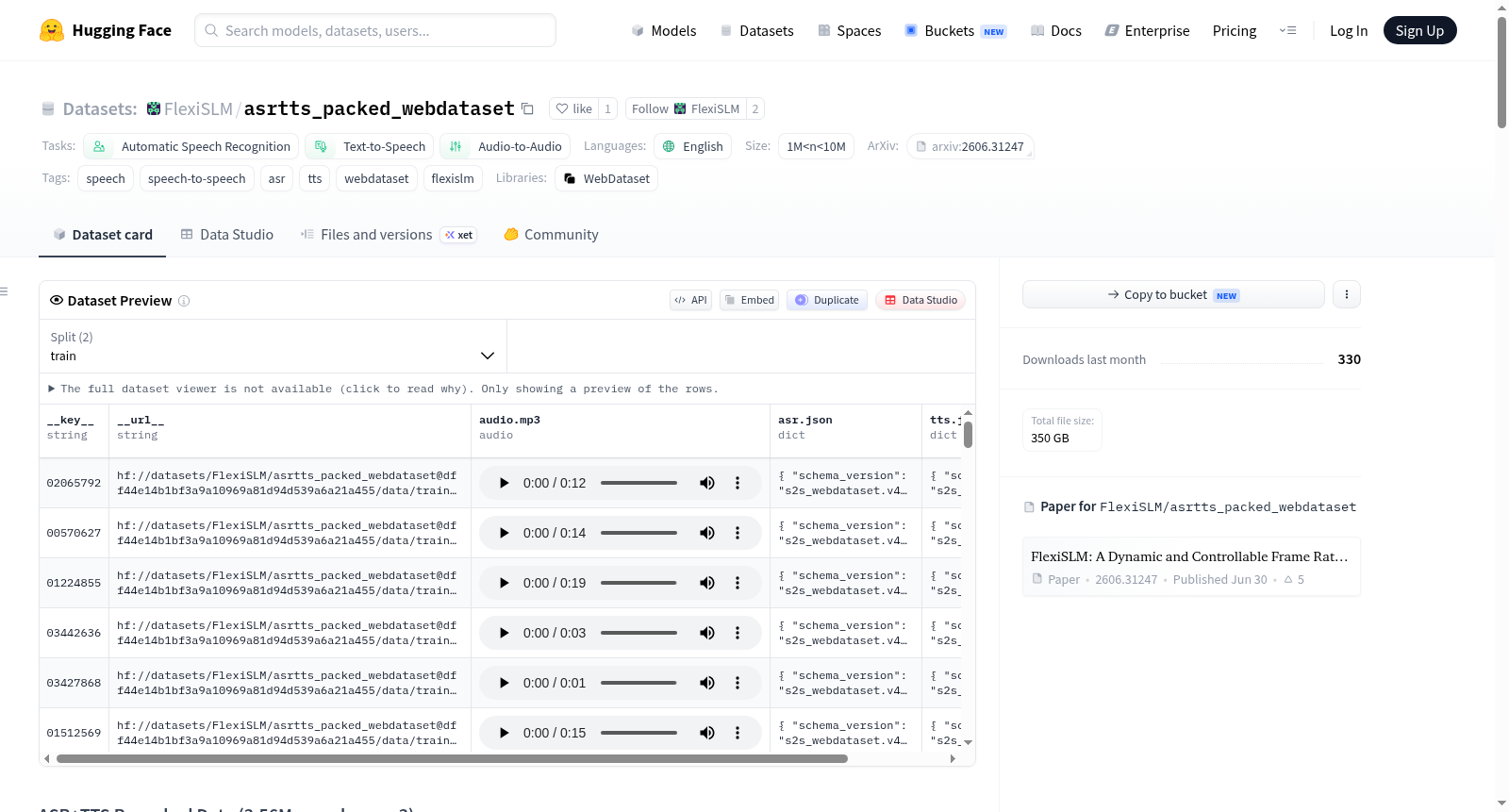Viewport: 1509px width, 812px height.
Task: Play audio for row 01224855
Action: point(504,583)
